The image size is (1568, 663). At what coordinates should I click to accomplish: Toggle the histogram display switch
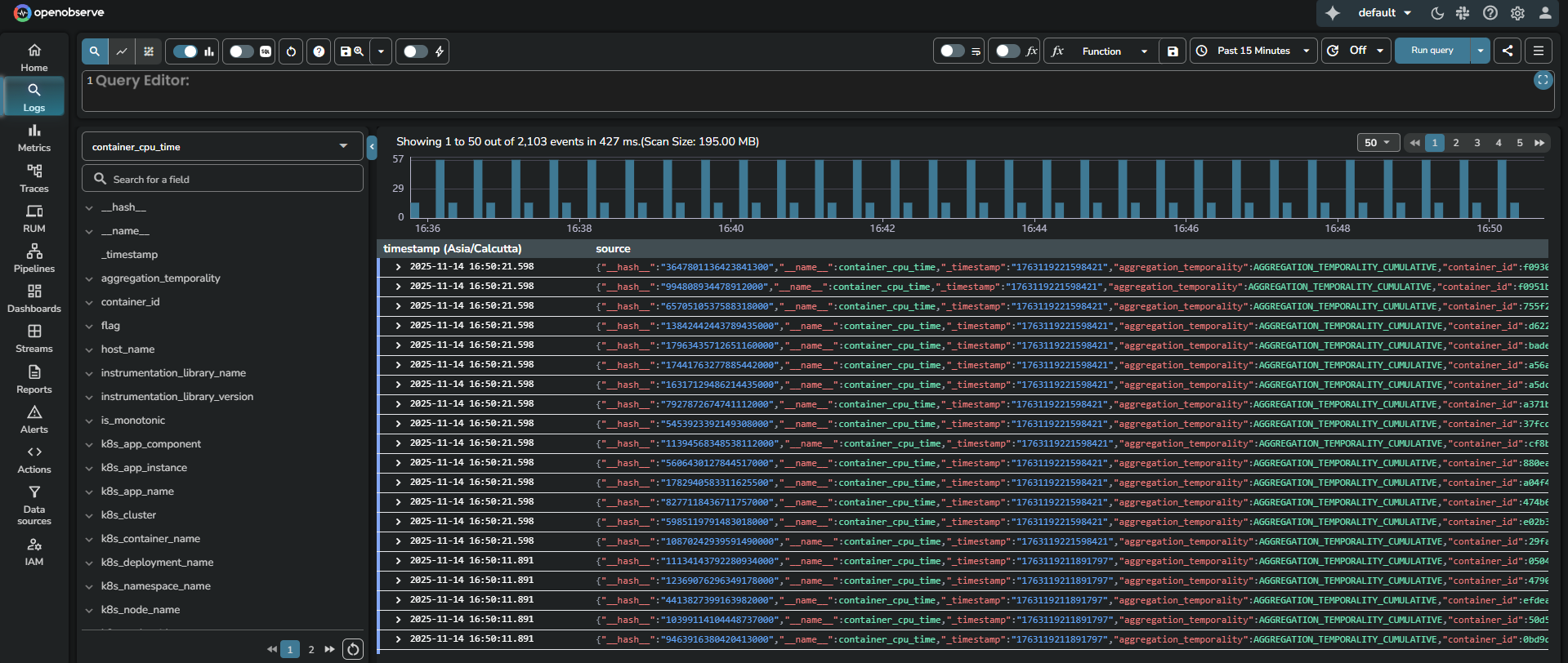pyautogui.click(x=185, y=51)
